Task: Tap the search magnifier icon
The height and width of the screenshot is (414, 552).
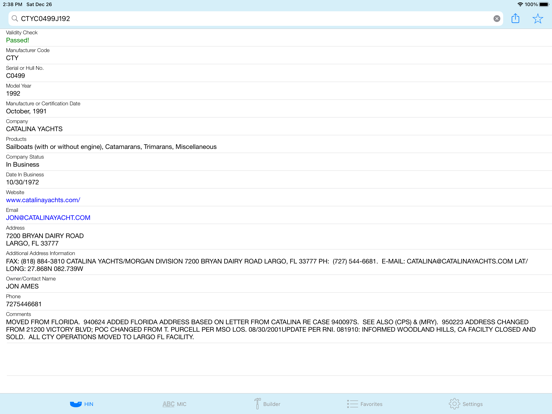Action: tap(14, 18)
